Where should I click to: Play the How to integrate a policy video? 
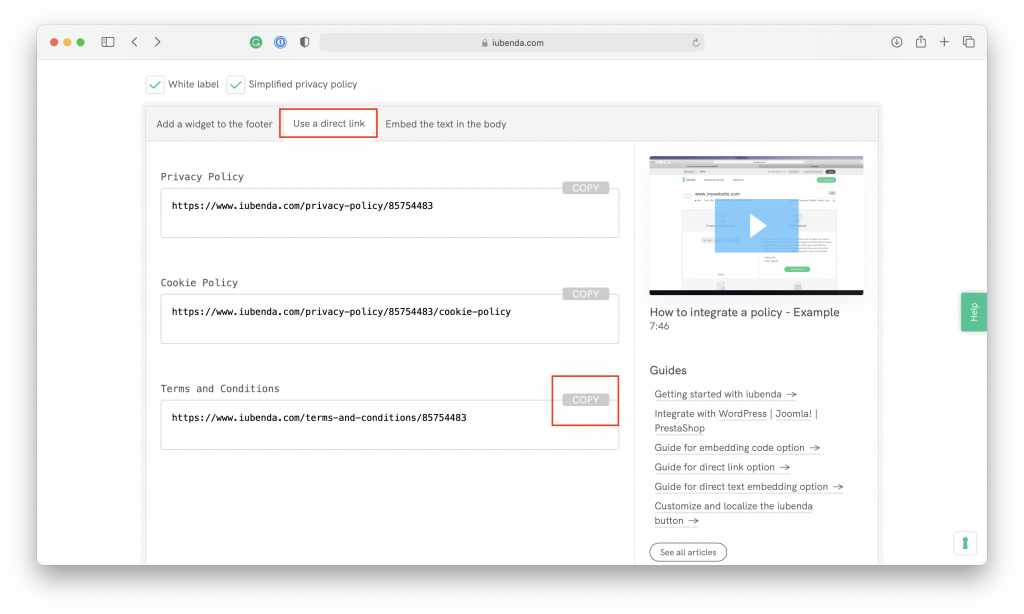click(757, 225)
